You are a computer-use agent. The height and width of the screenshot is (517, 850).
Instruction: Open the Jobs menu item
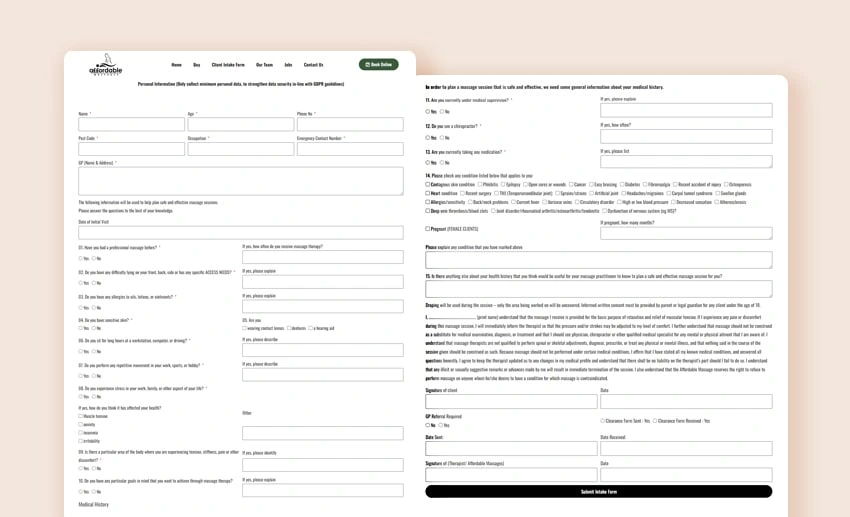(x=288, y=64)
